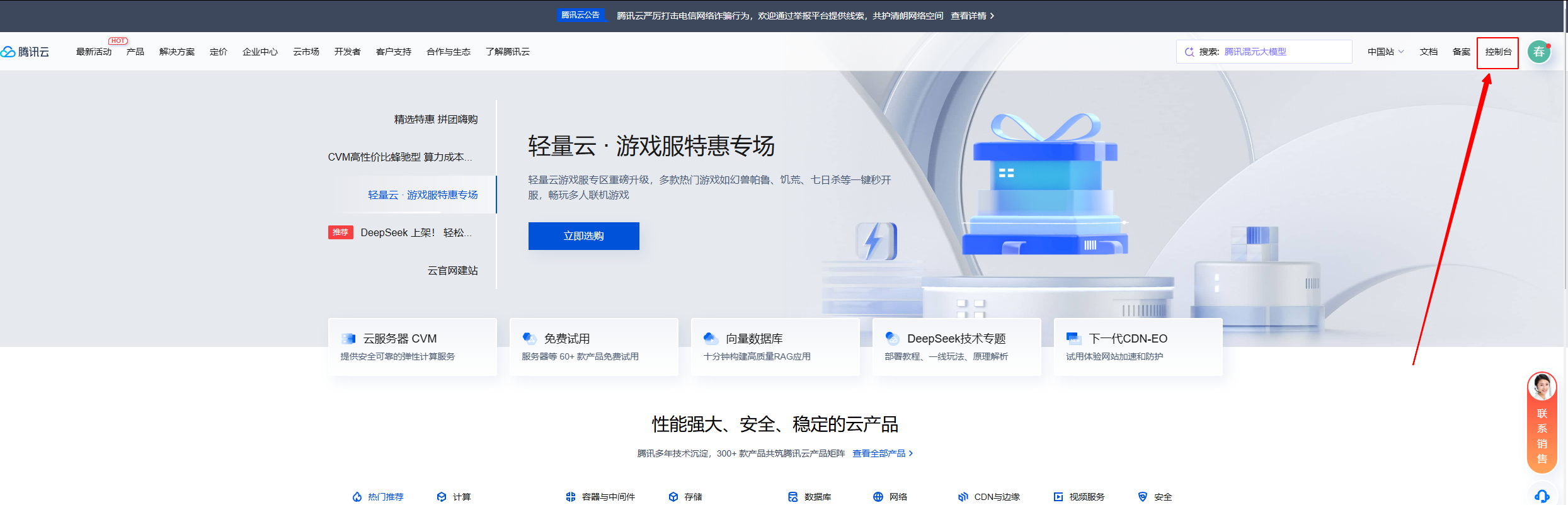This screenshot has width=1568, height=505.
Task: Open the 了解腾讯云 menu
Action: [508, 52]
